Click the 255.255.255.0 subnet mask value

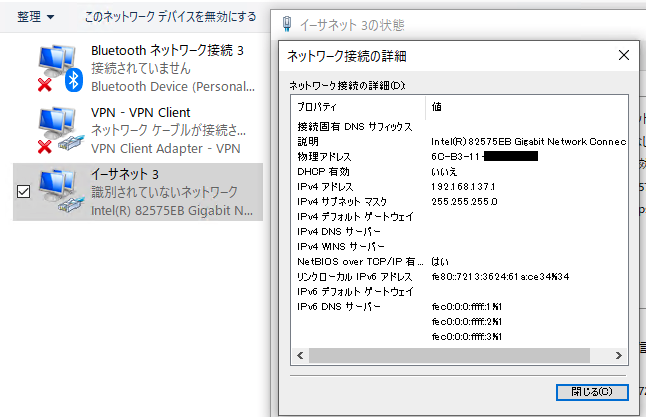(x=464, y=201)
